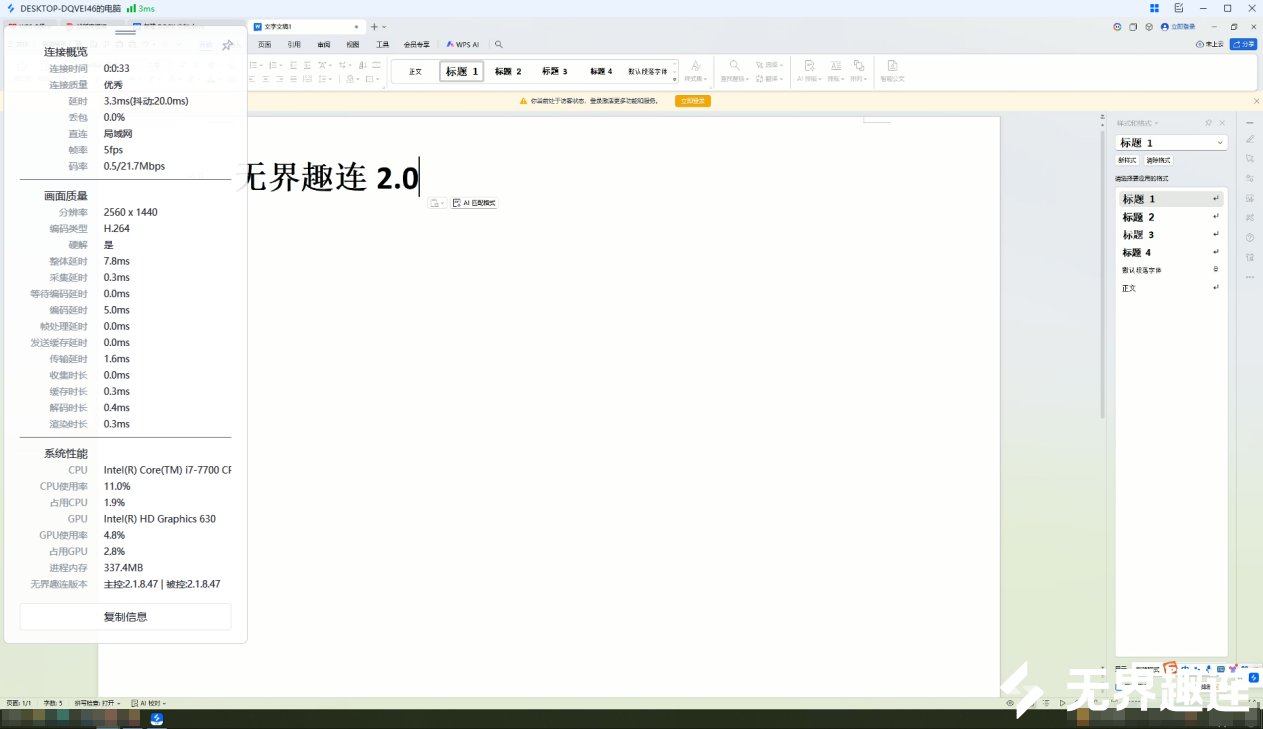Click the search magnifier icon in ribbon
Image resolution: width=1263 pixels, height=729 pixels.
coord(499,44)
